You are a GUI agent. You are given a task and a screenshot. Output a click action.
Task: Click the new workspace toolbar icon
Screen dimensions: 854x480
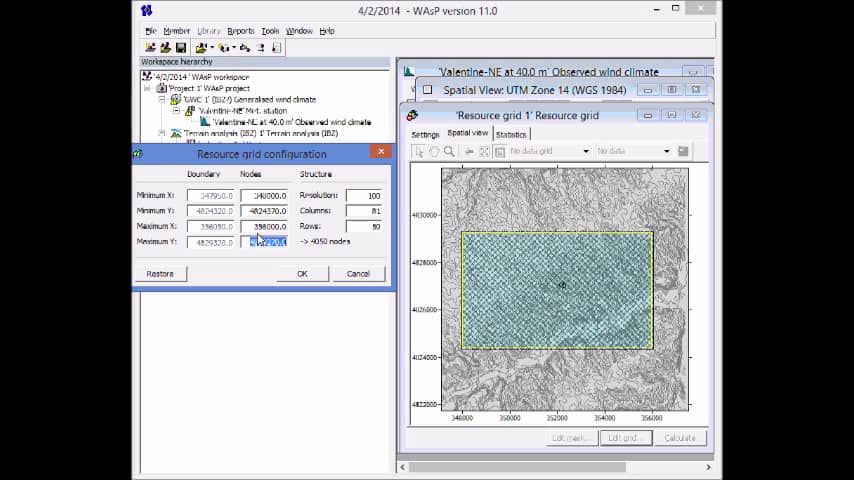coord(150,48)
